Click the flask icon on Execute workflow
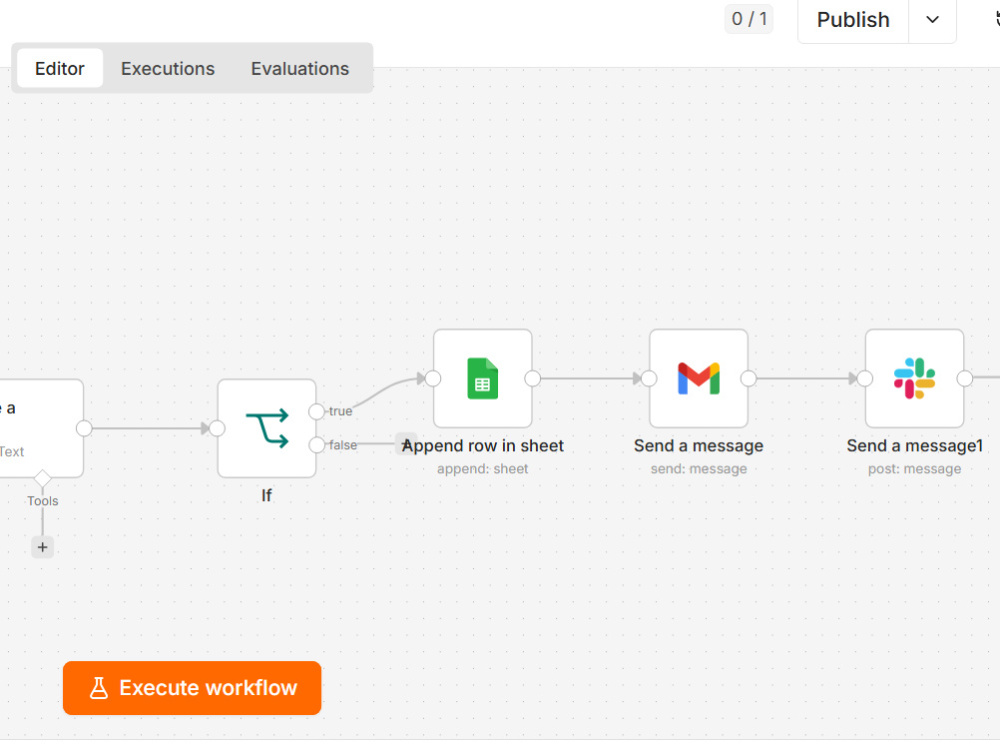 [99, 688]
